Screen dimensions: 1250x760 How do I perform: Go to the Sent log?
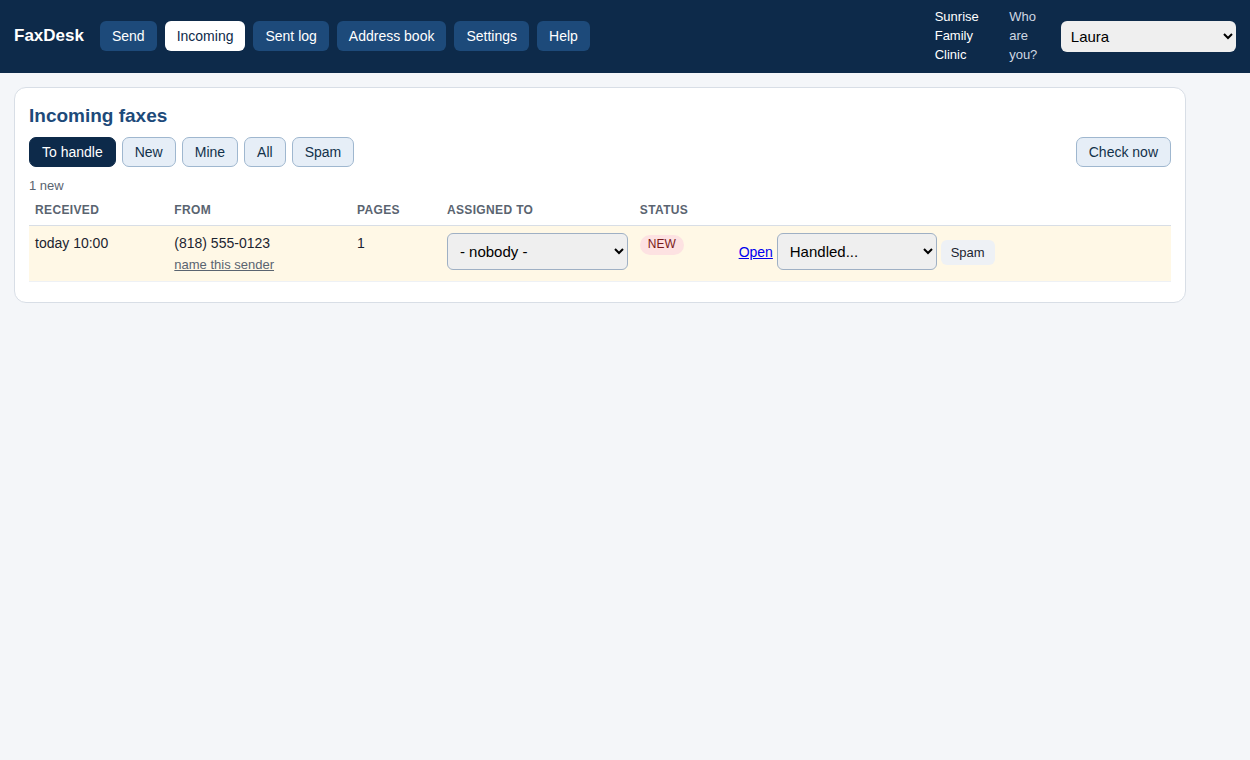click(x=291, y=36)
